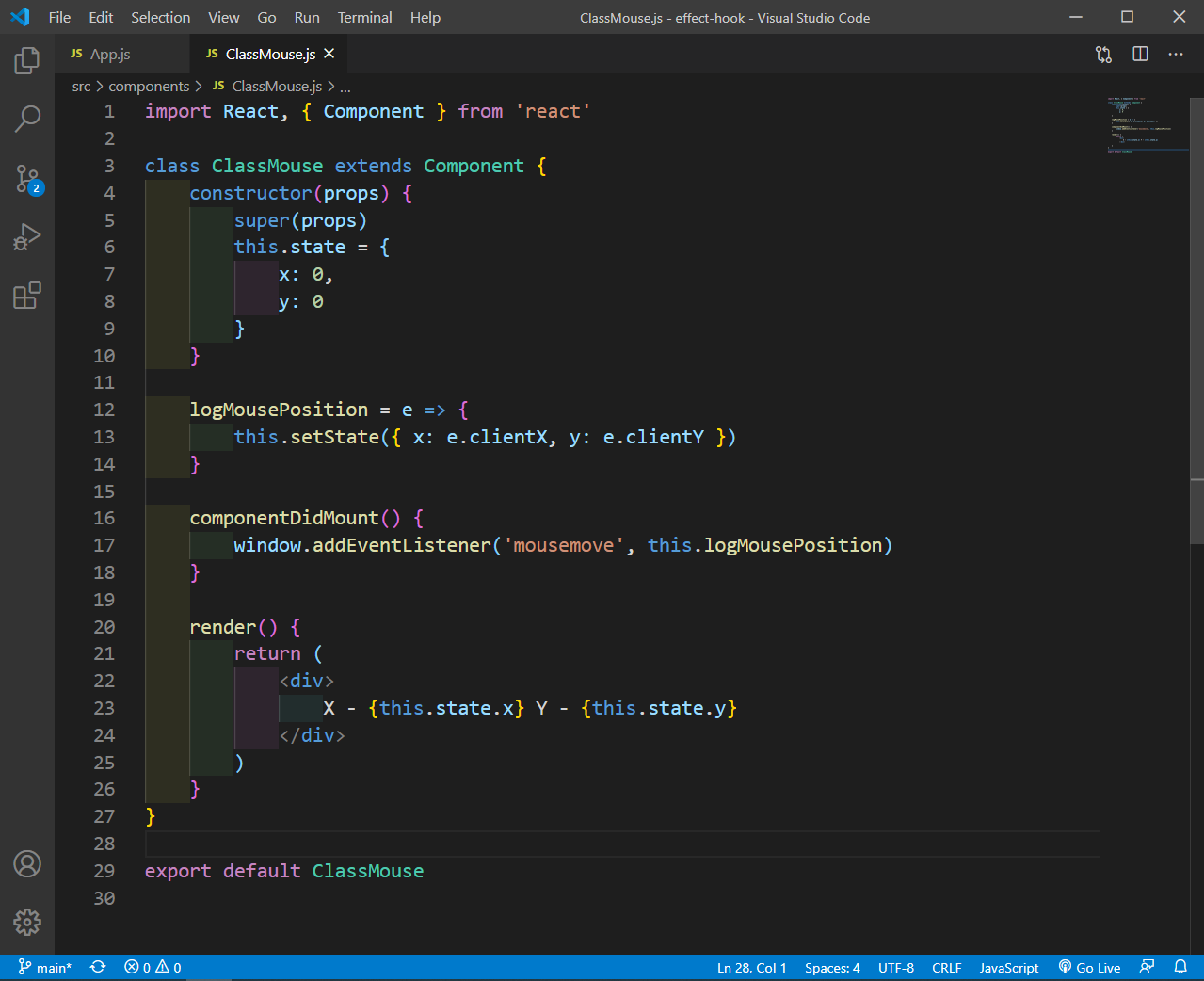The height and width of the screenshot is (981, 1204).
Task: Close the ClassMouse.js tab
Action: pyautogui.click(x=329, y=54)
